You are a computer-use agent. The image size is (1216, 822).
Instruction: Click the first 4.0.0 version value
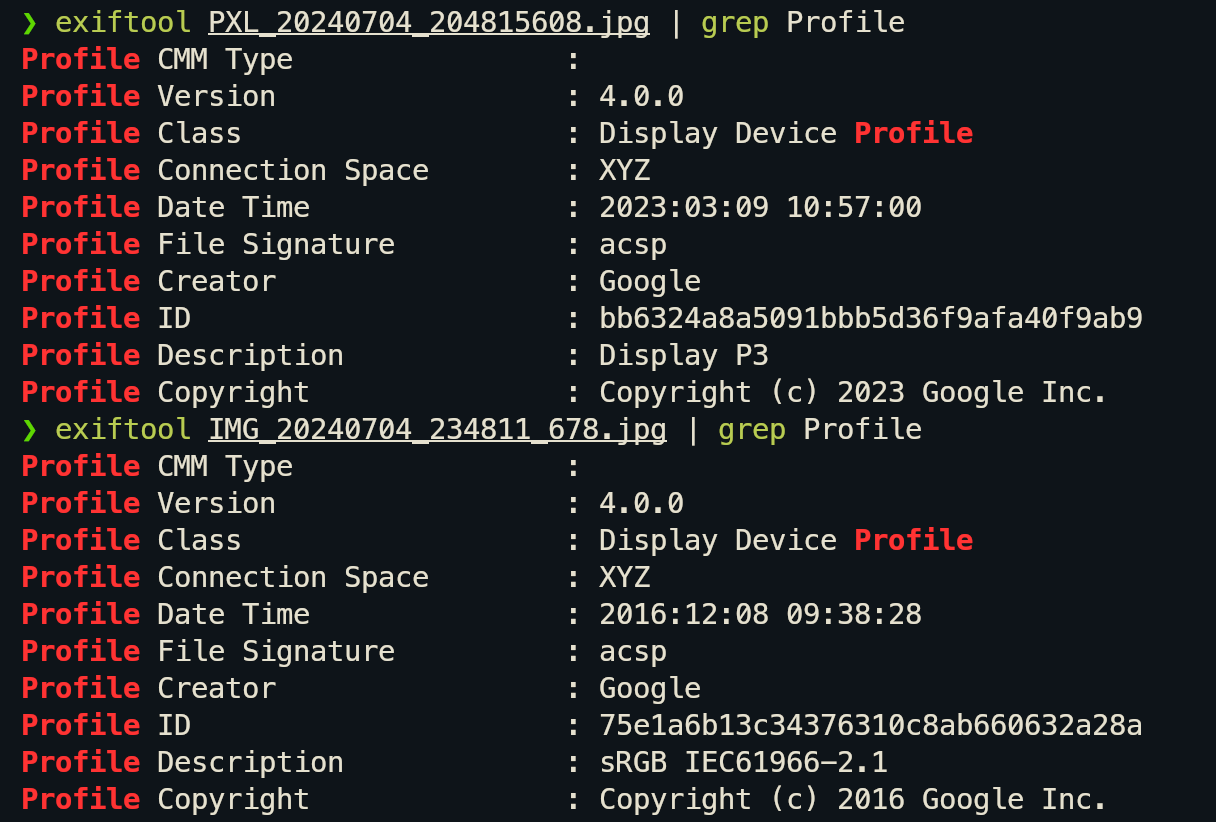[x=641, y=96]
